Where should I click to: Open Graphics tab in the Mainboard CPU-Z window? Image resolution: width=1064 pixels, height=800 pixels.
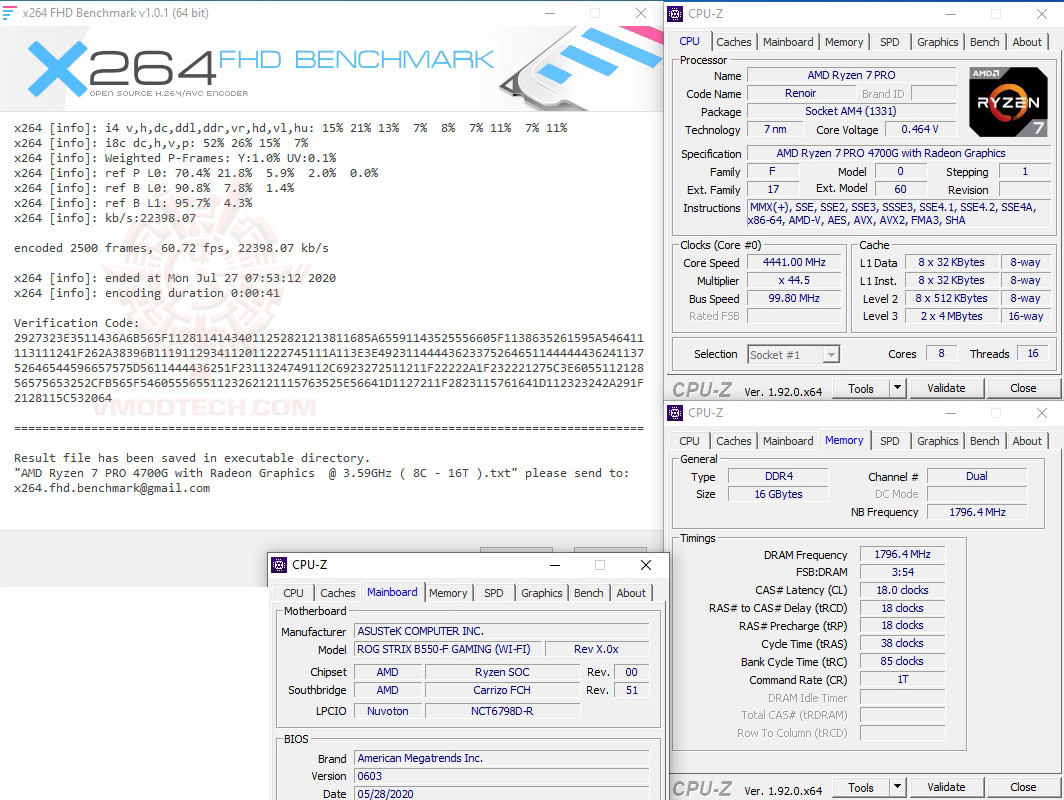[x=542, y=593]
